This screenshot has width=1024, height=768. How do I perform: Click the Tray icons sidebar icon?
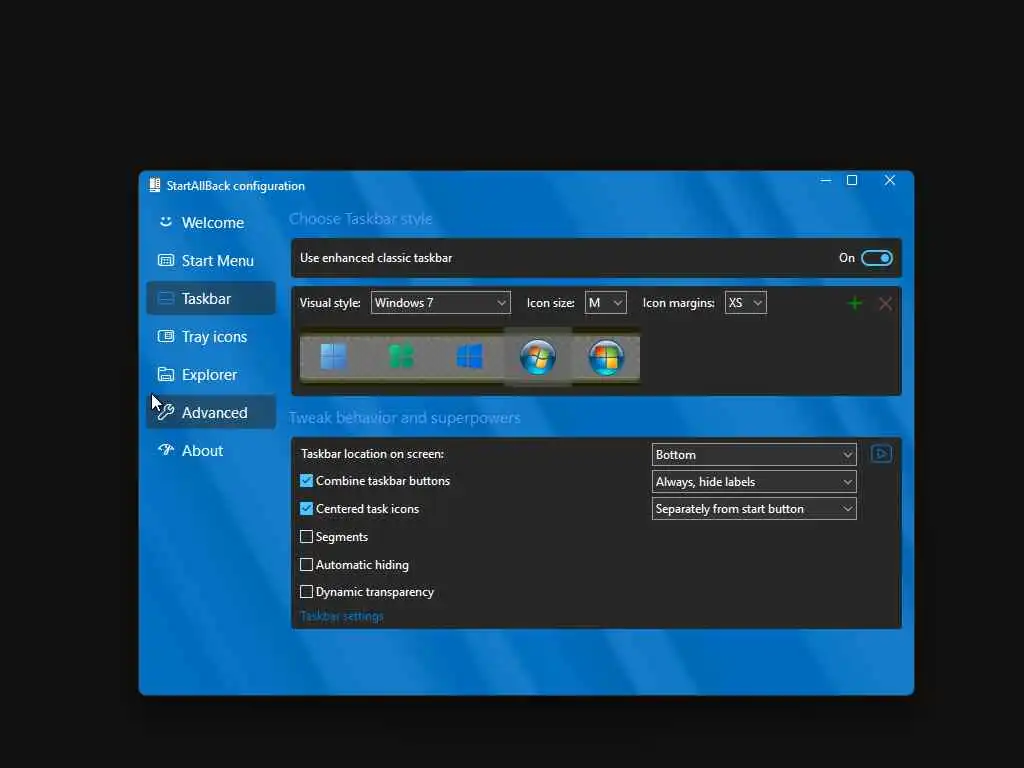pyautogui.click(x=166, y=336)
